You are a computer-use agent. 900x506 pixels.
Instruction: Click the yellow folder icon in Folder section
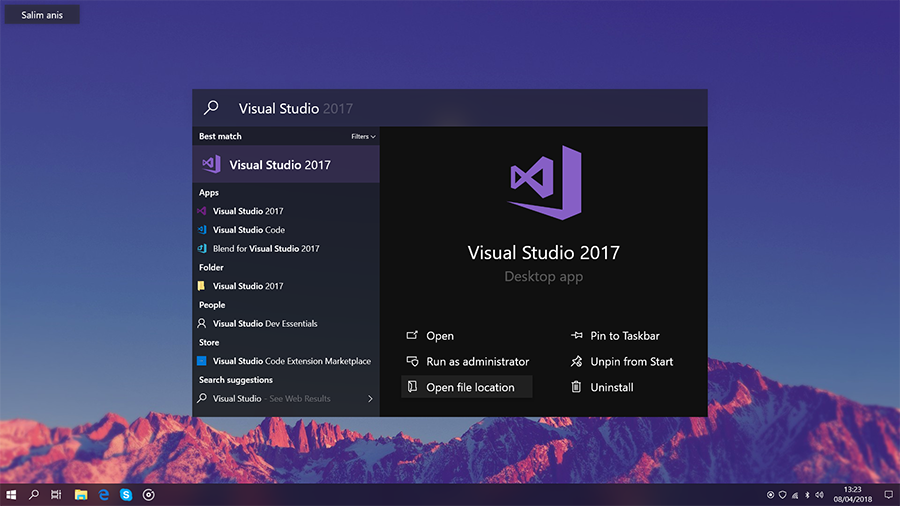(x=201, y=286)
